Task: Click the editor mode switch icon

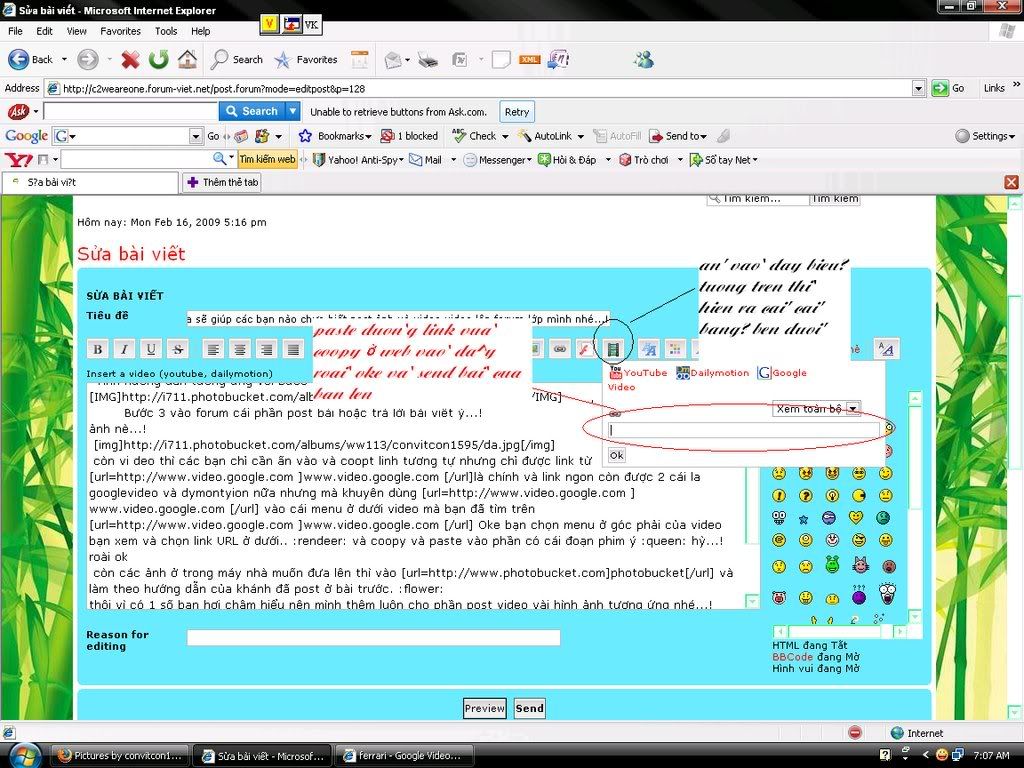Action: (886, 349)
